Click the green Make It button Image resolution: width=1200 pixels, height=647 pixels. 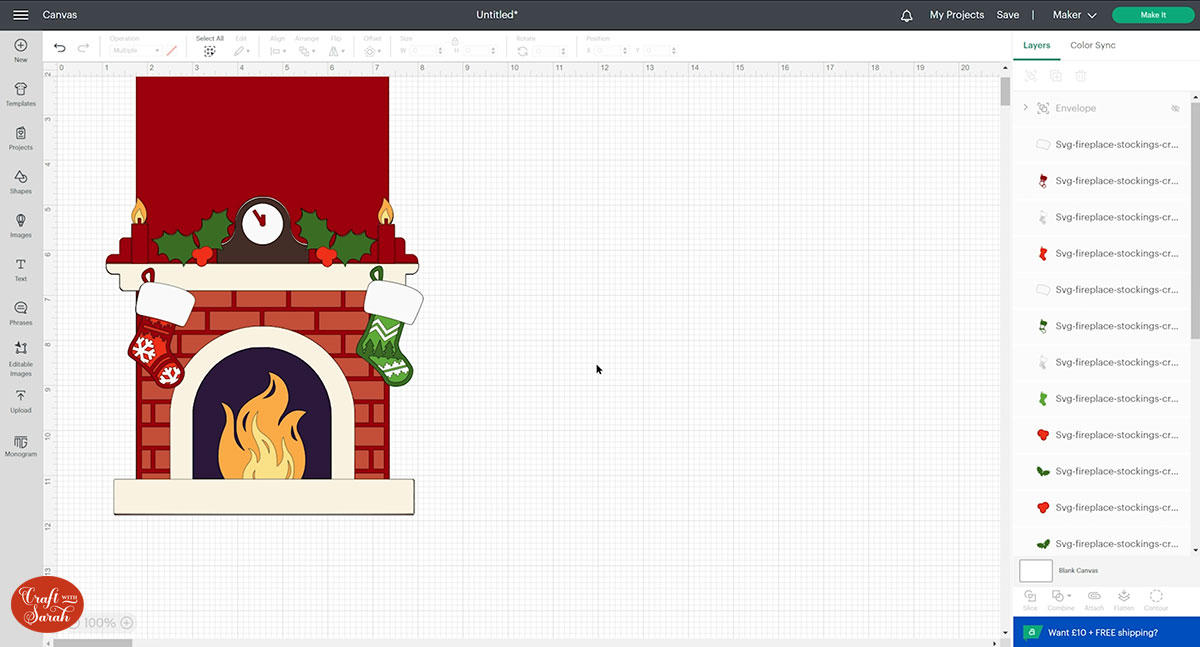tap(1152, 15)
